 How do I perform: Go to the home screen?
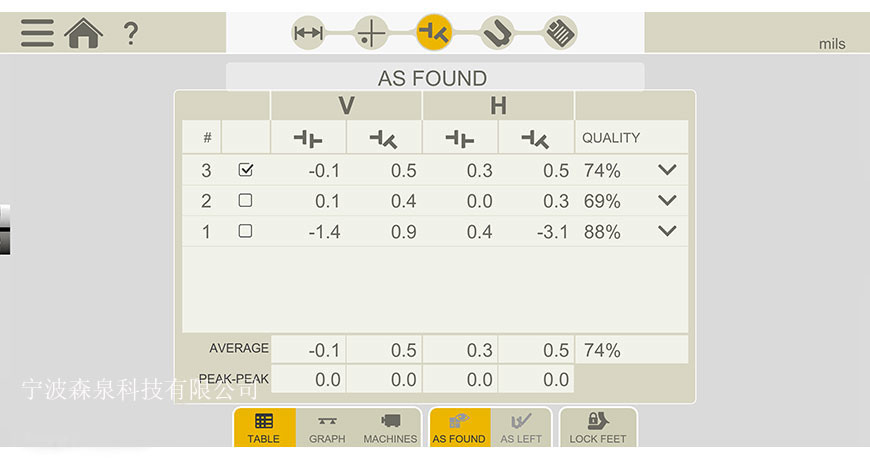point(83,33)
